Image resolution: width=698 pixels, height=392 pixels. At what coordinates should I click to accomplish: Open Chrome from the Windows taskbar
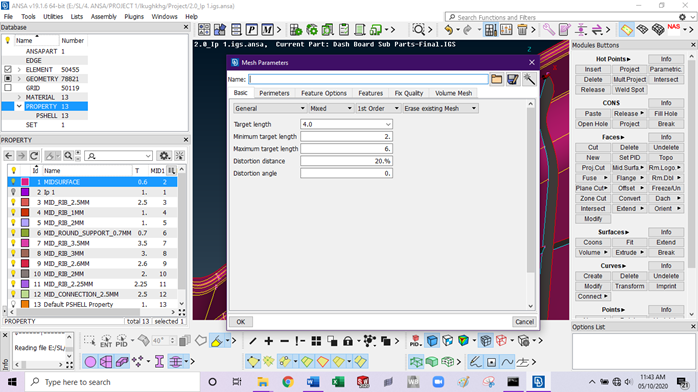(288, 382)
